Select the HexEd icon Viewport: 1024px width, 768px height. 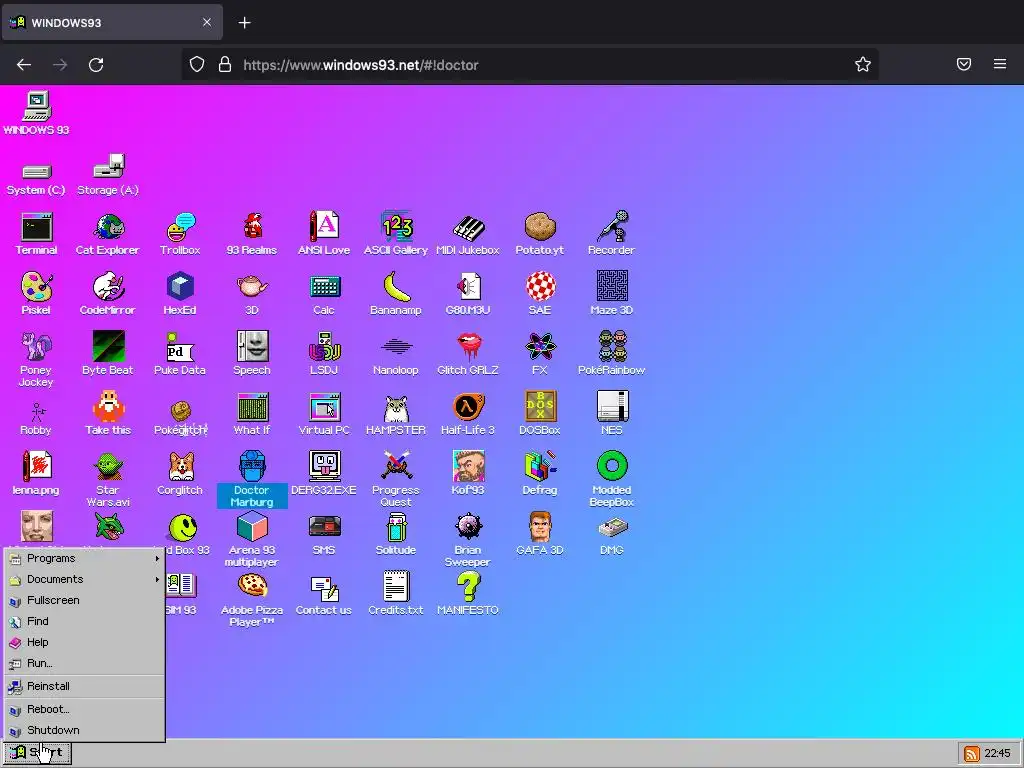tap(180, 294)
